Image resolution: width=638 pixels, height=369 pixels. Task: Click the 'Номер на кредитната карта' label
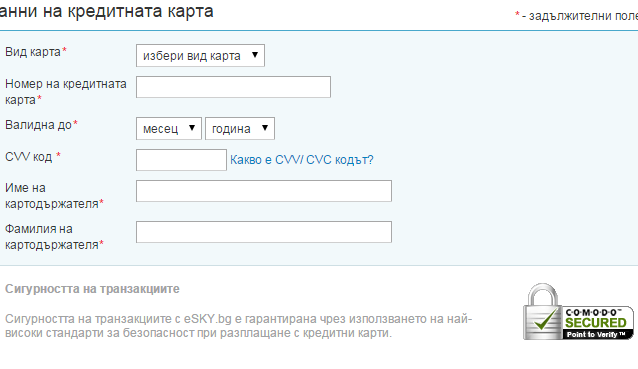(66, 92)
